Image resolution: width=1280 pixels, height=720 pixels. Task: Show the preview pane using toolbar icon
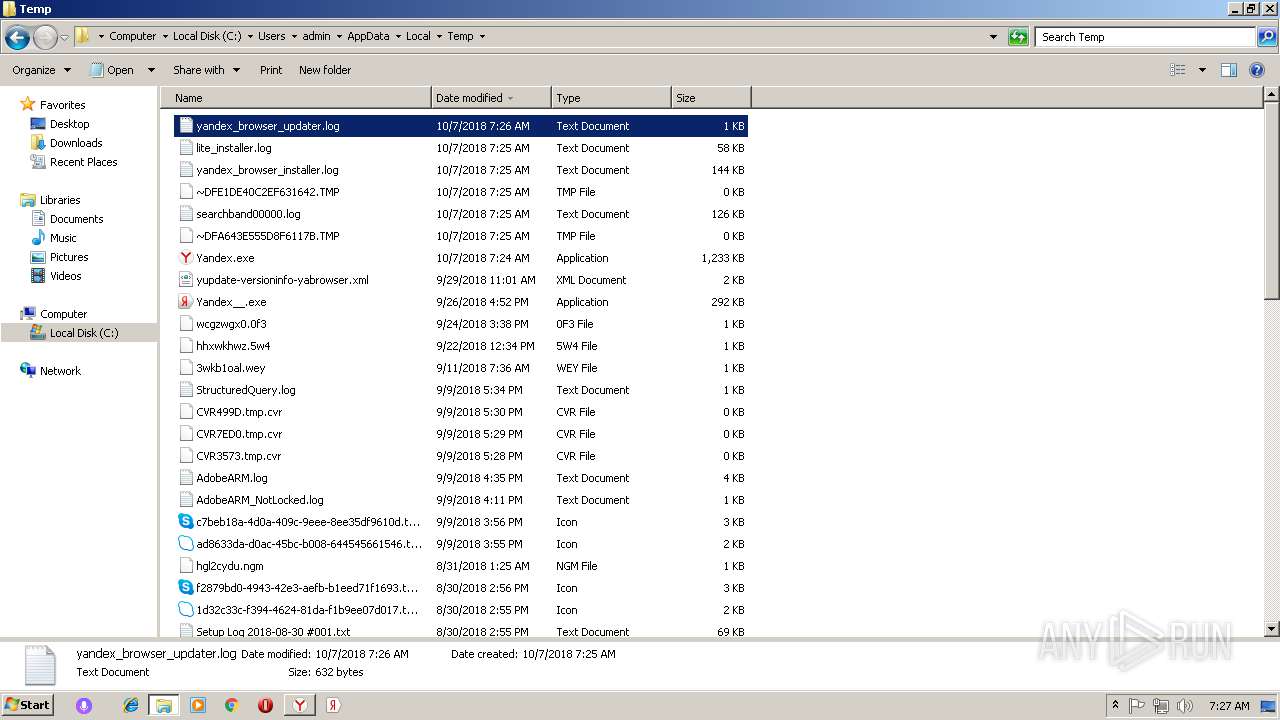point(1229,70)
